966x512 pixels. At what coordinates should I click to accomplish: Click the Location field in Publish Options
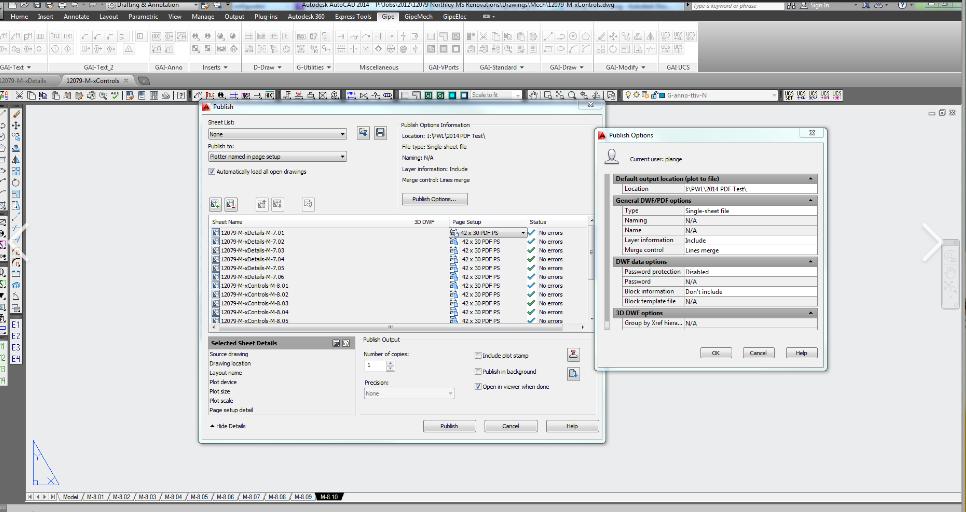click(748, 189)
